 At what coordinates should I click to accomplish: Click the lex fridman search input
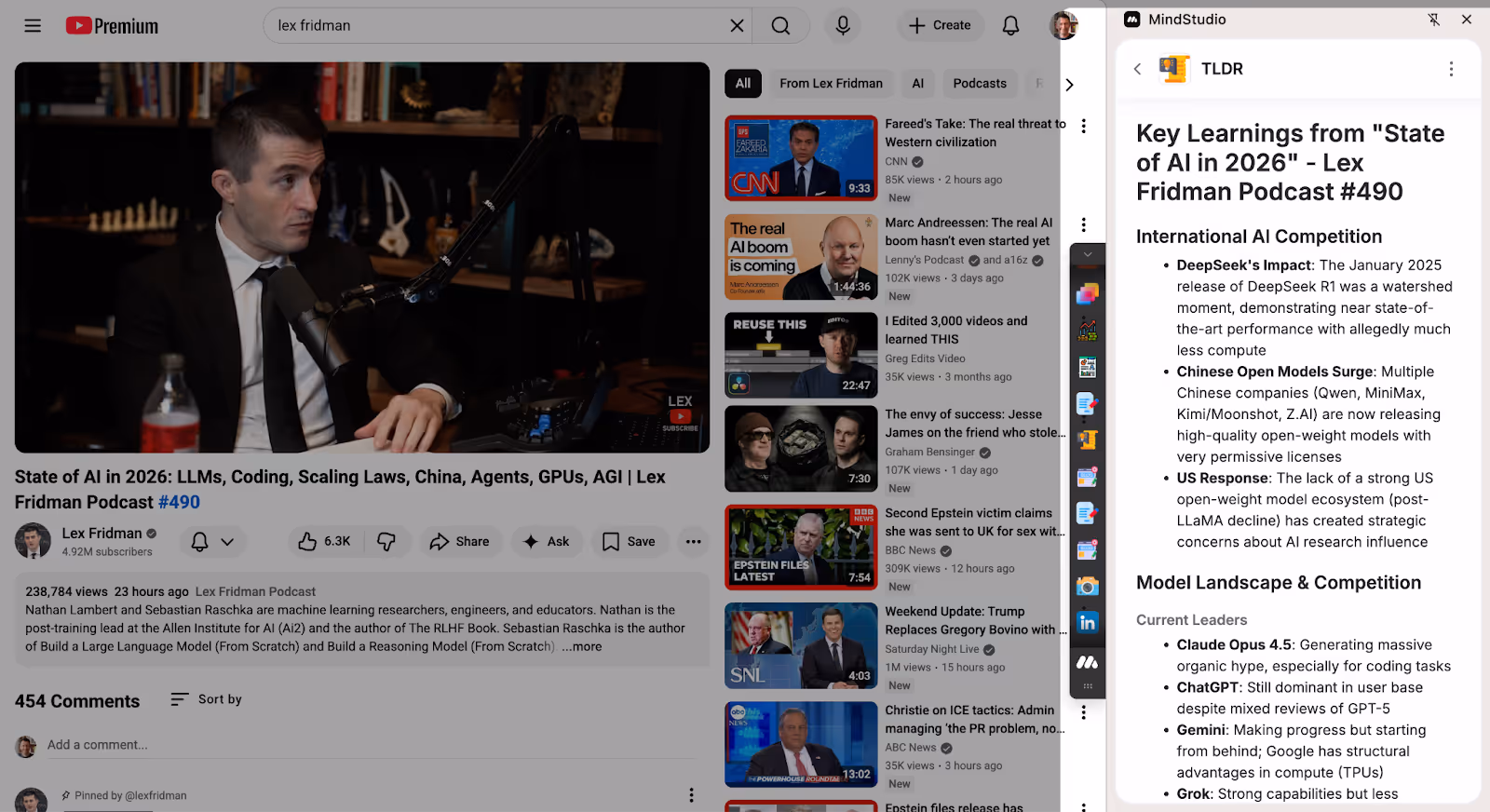click(x=498, y=26)
